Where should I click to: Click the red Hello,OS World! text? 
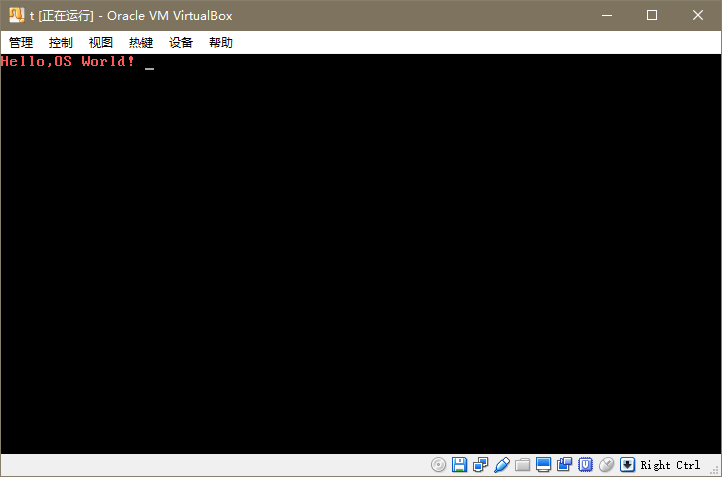[x=68, y=62]
